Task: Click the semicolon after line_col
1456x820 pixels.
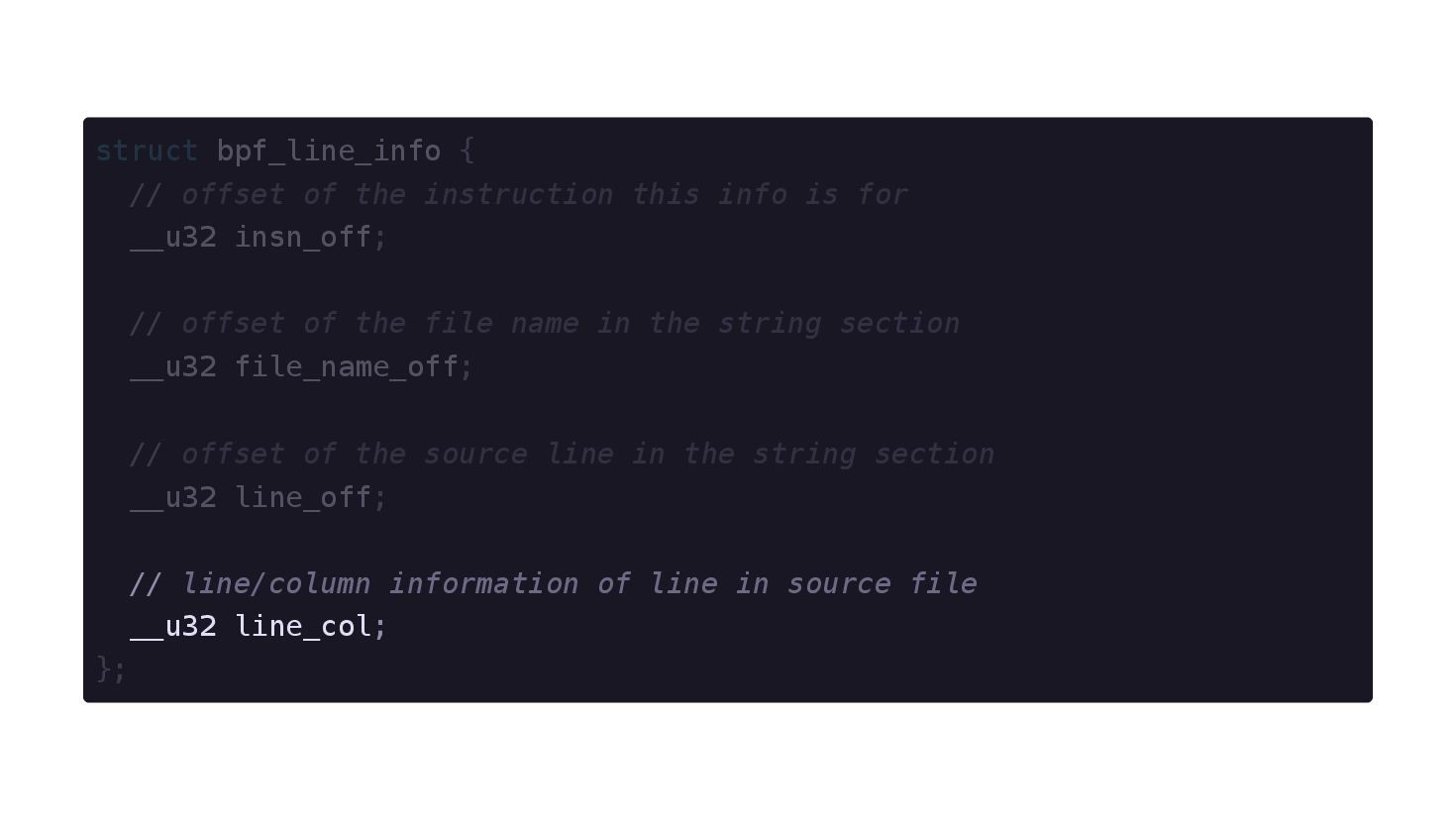Action: coord(380,628)
